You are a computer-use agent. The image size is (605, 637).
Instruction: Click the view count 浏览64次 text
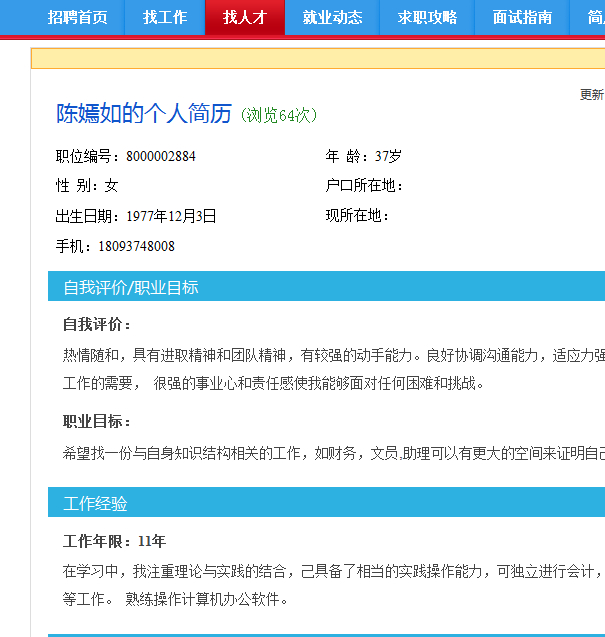pos(279,116)
